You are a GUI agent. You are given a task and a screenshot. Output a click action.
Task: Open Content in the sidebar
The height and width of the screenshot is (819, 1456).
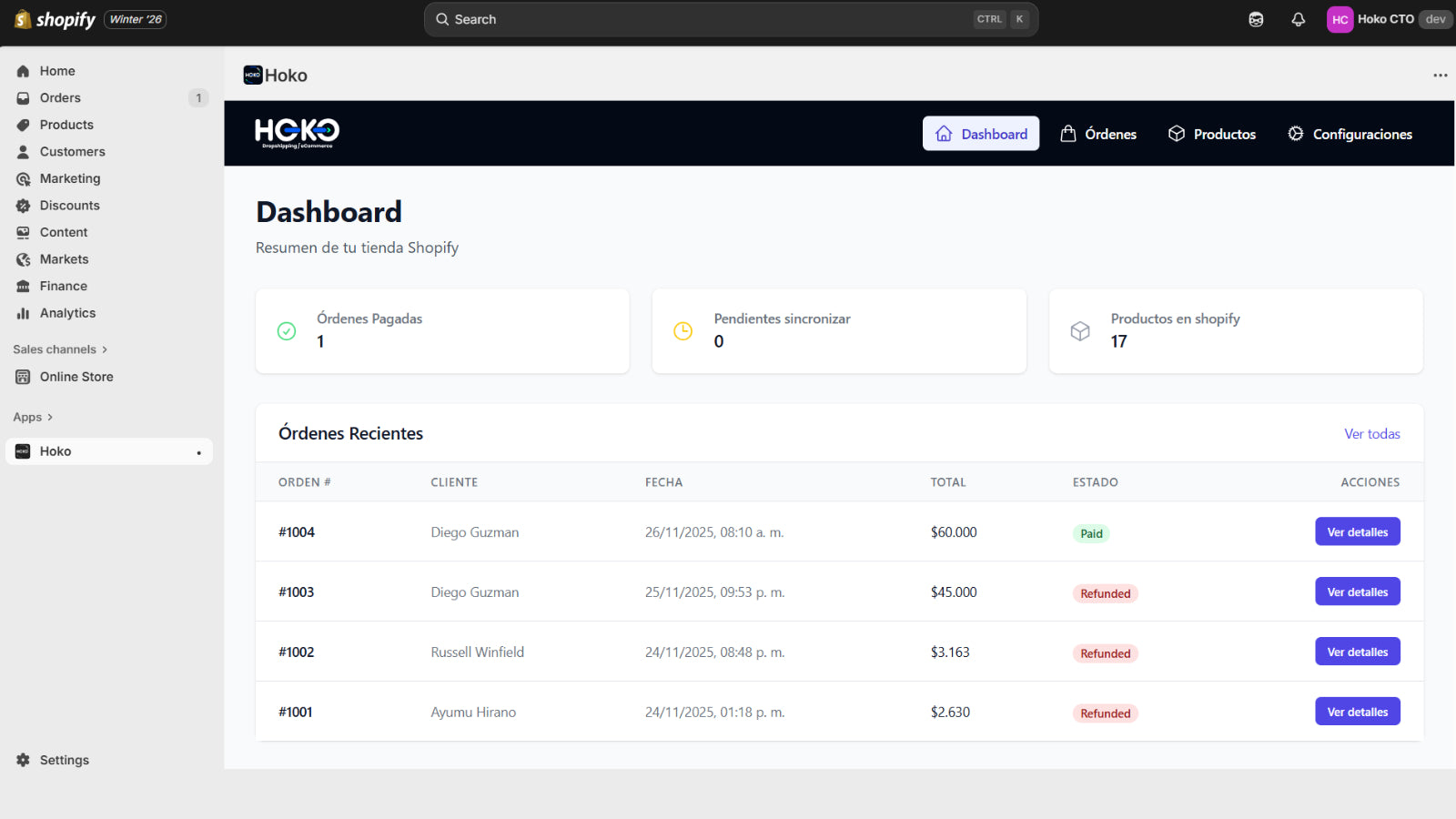click(109, 232)
